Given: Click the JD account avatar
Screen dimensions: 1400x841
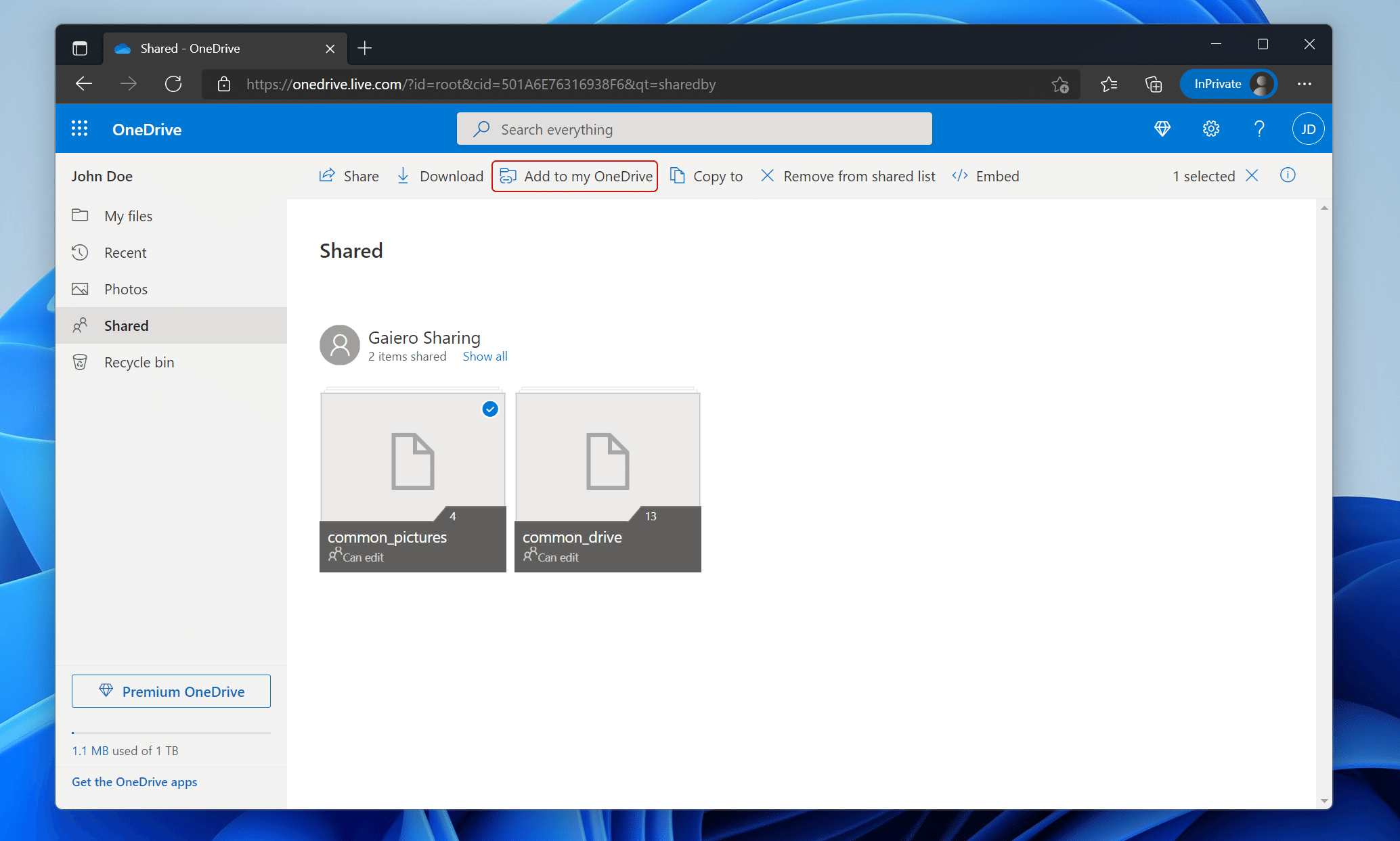Looking at the screenshot, I should pos(1308,129).
